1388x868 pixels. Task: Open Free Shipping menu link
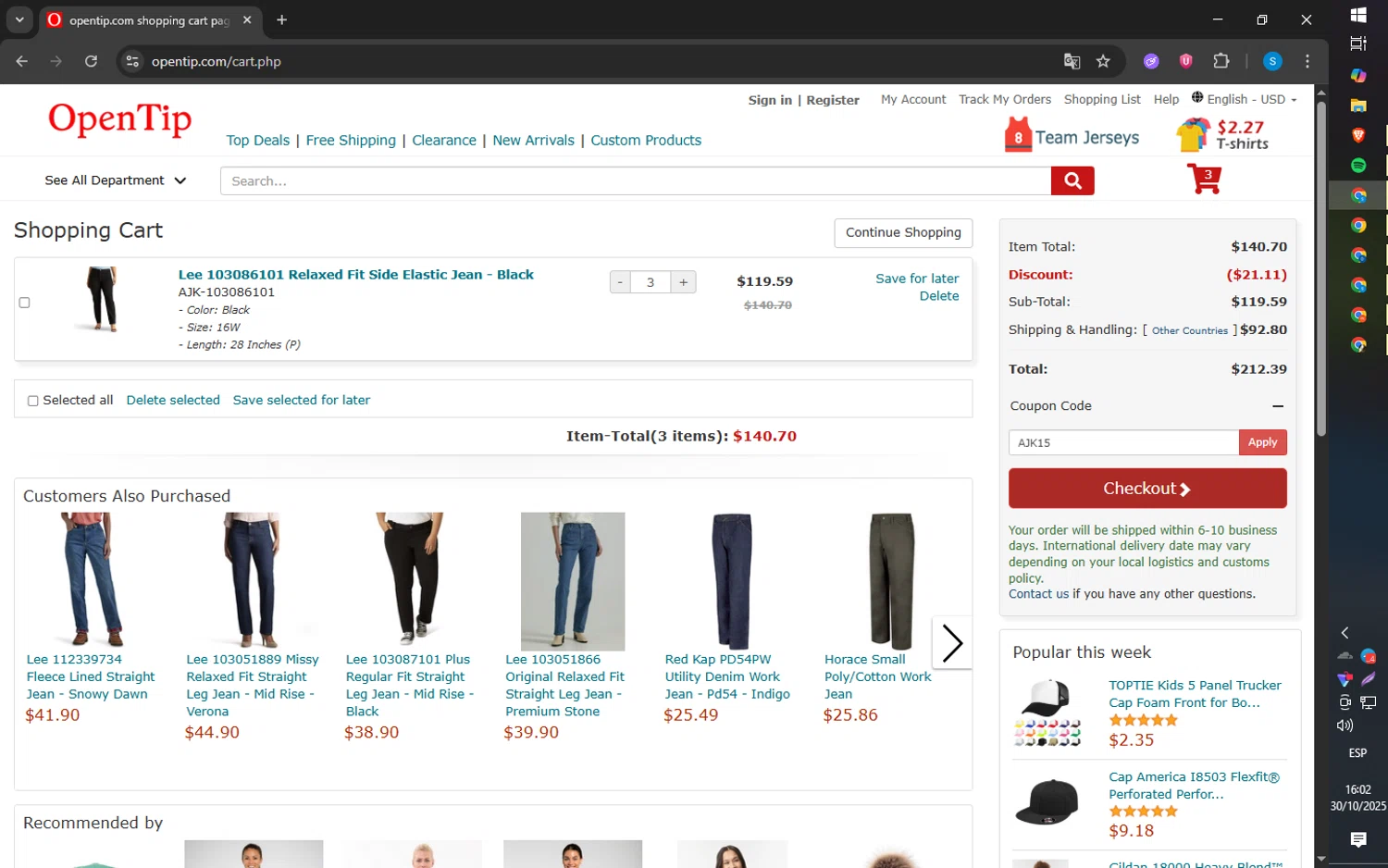pyautogui.click(x=351, y=141)
